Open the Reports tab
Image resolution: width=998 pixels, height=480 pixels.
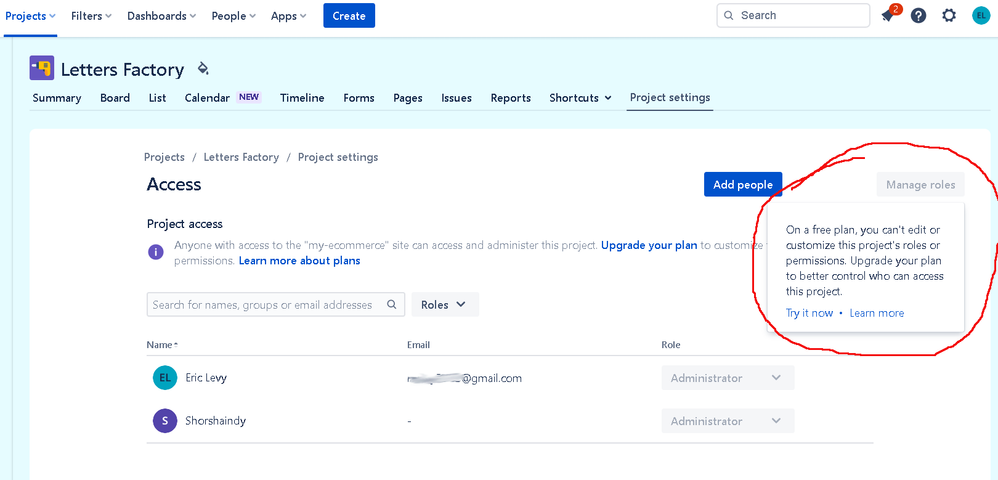point(510,98)
